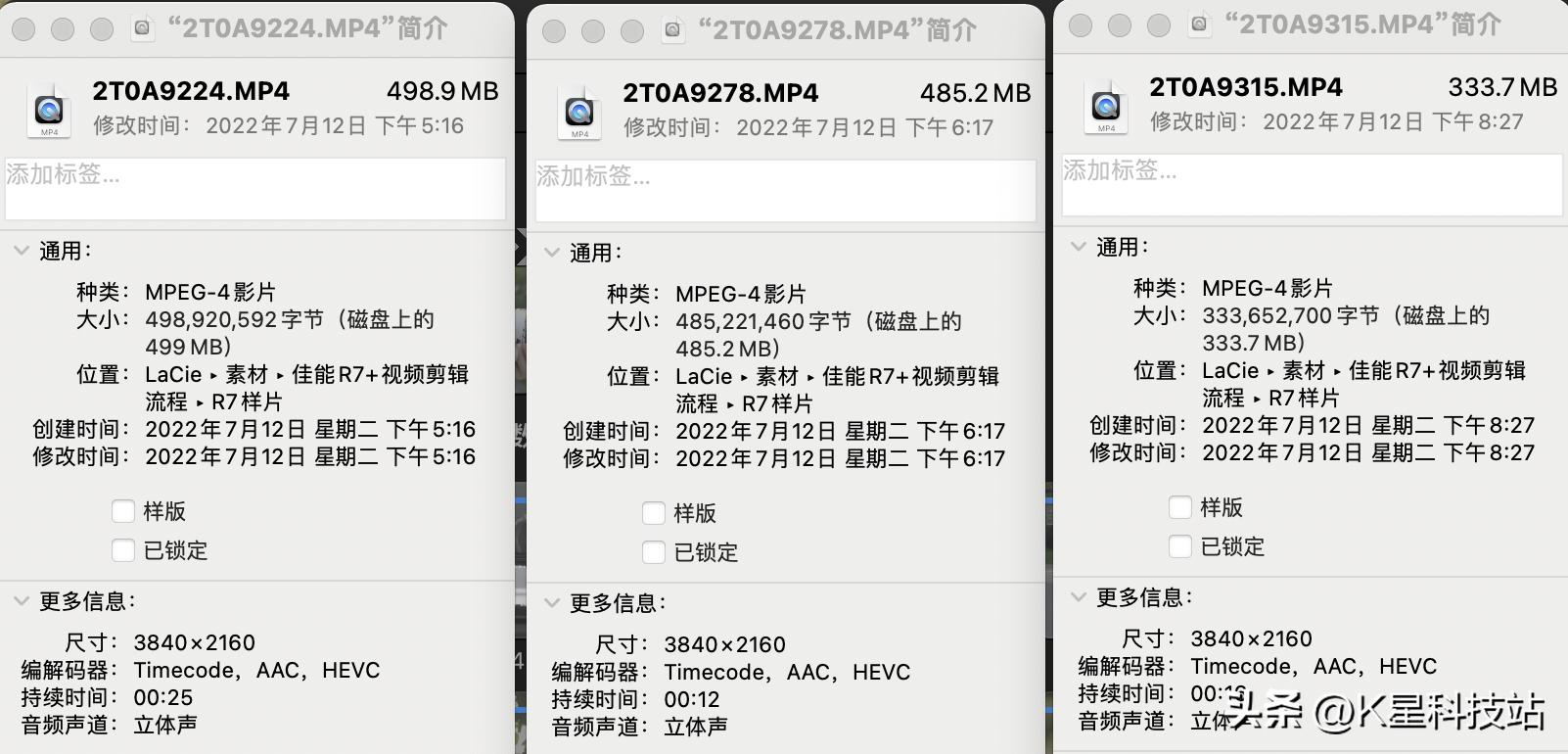The width and height of the screenshot is (1568, 754).
Task: Click codec text in 2T0A9224.MP4 window
Action: tap(257, 671)
